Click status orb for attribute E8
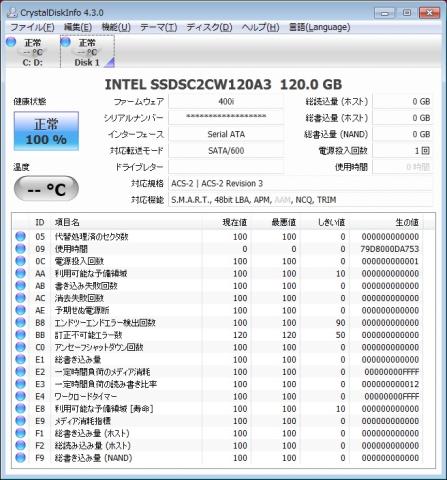The image size is (447, 480). pyautogui.click(x=20, y=409)
